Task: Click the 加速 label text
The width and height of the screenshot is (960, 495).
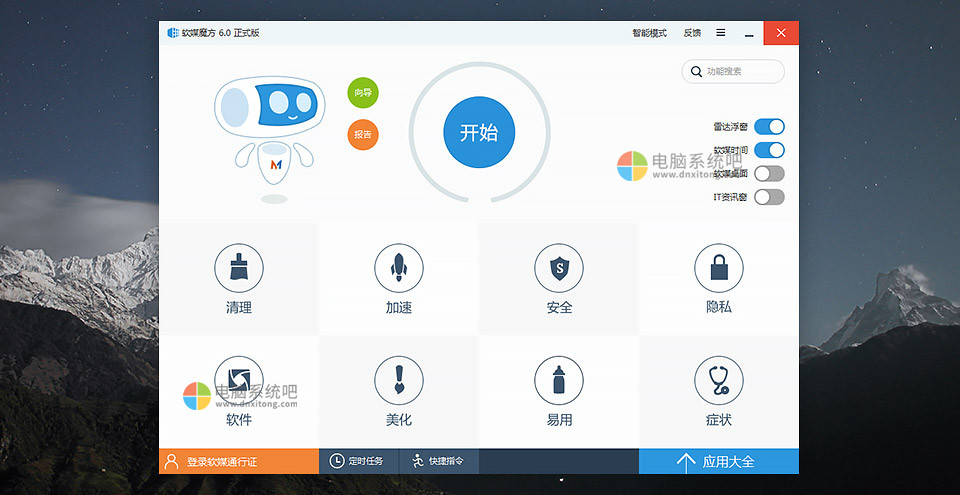Action: click(x=399, y=308)
